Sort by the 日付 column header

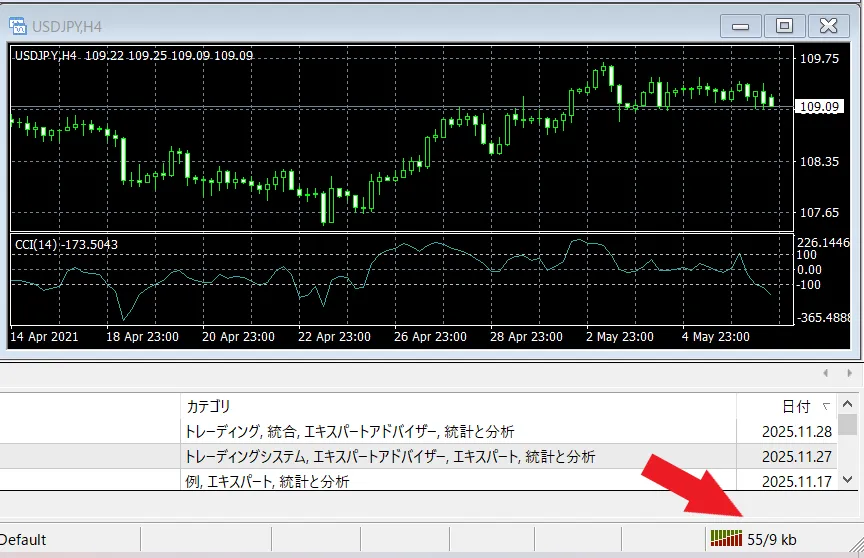[x=795, y=406]
